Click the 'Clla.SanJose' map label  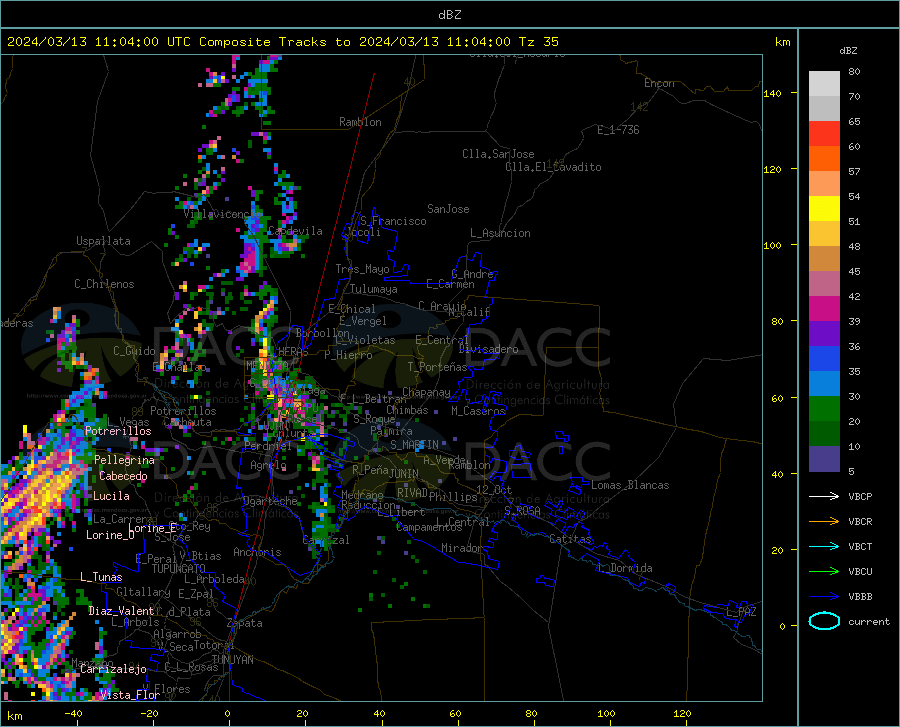[498, 154]
